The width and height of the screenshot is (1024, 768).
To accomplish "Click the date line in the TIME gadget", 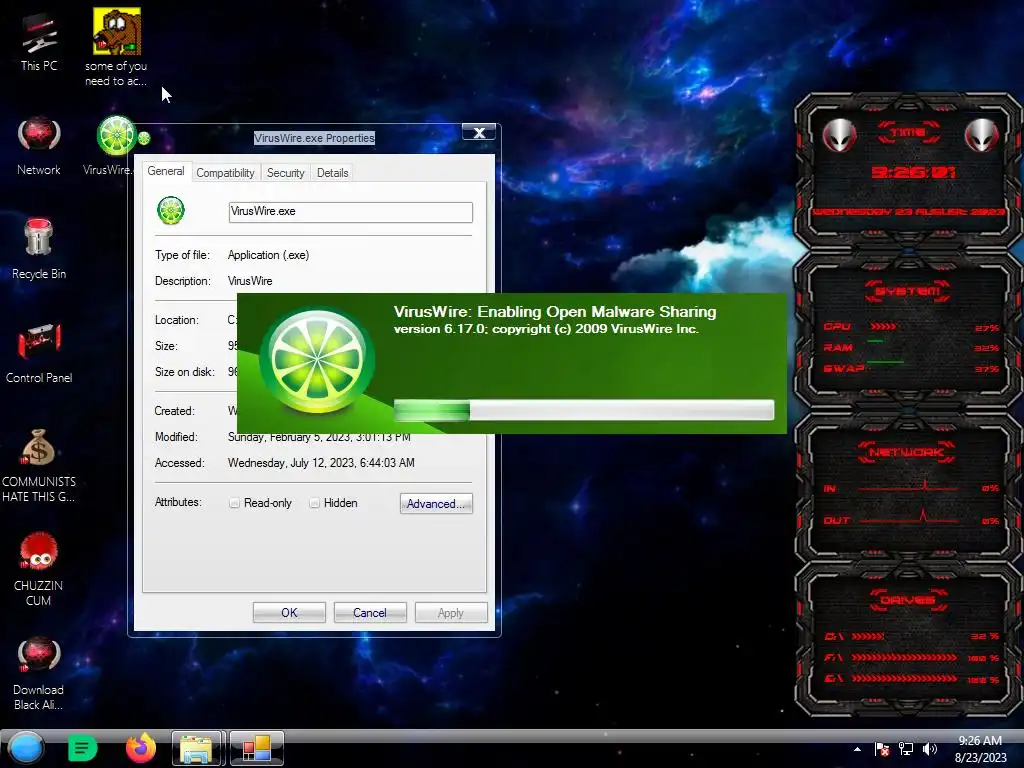I will pyautogui.click(x=910, y=212).
